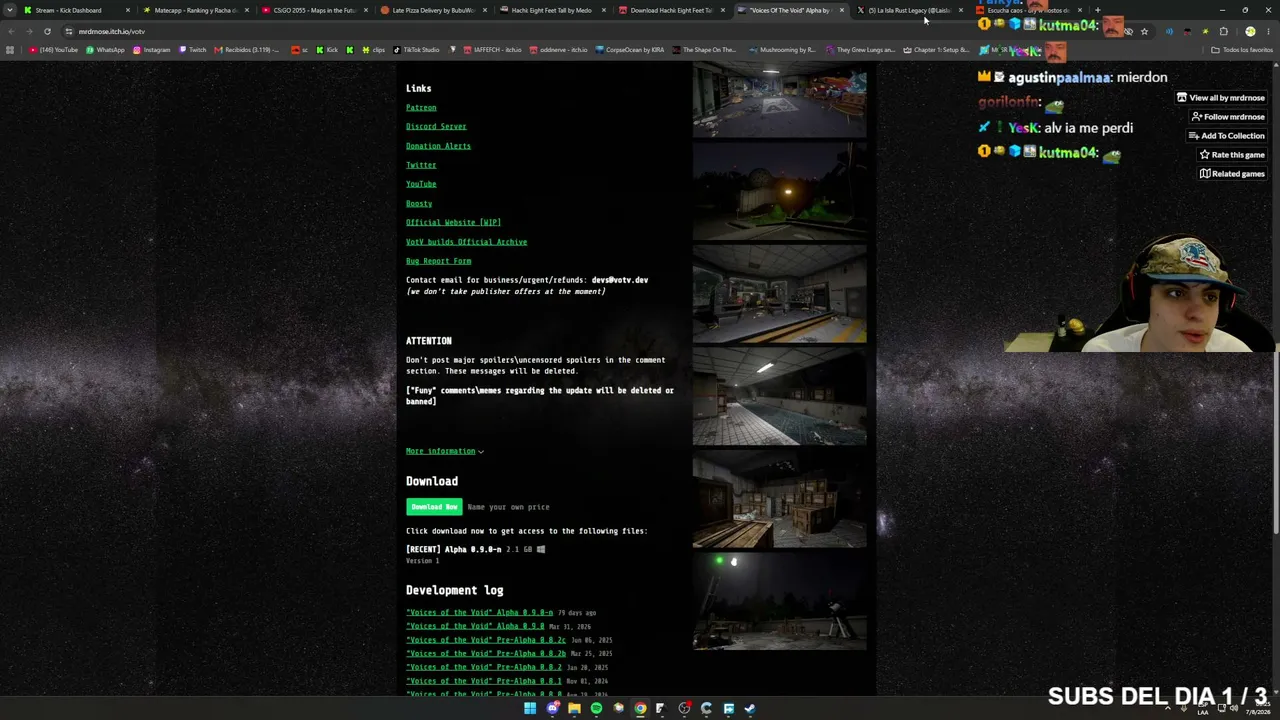Open the Twitter link
The height and width of the screenshot is (720, 1280).
coord(421,165)
